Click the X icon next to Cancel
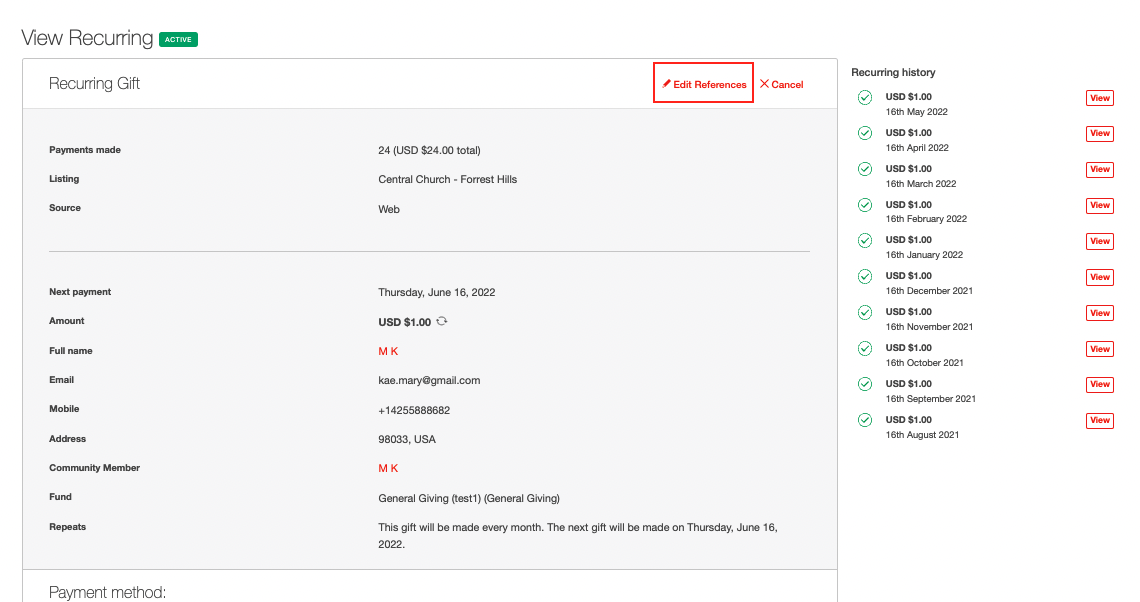The height and width of the screenshot is (602, 1140). pyautogui.click(x=765, y=84)
